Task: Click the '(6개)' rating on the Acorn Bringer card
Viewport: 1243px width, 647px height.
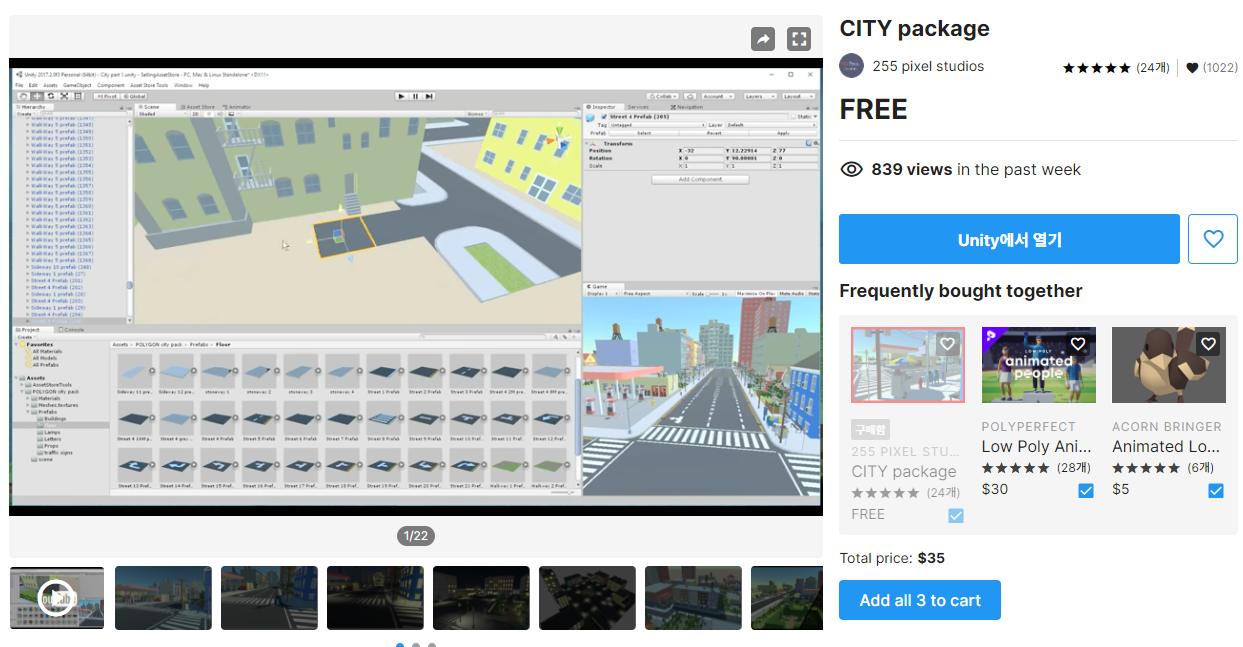Action: point(1200,468)
